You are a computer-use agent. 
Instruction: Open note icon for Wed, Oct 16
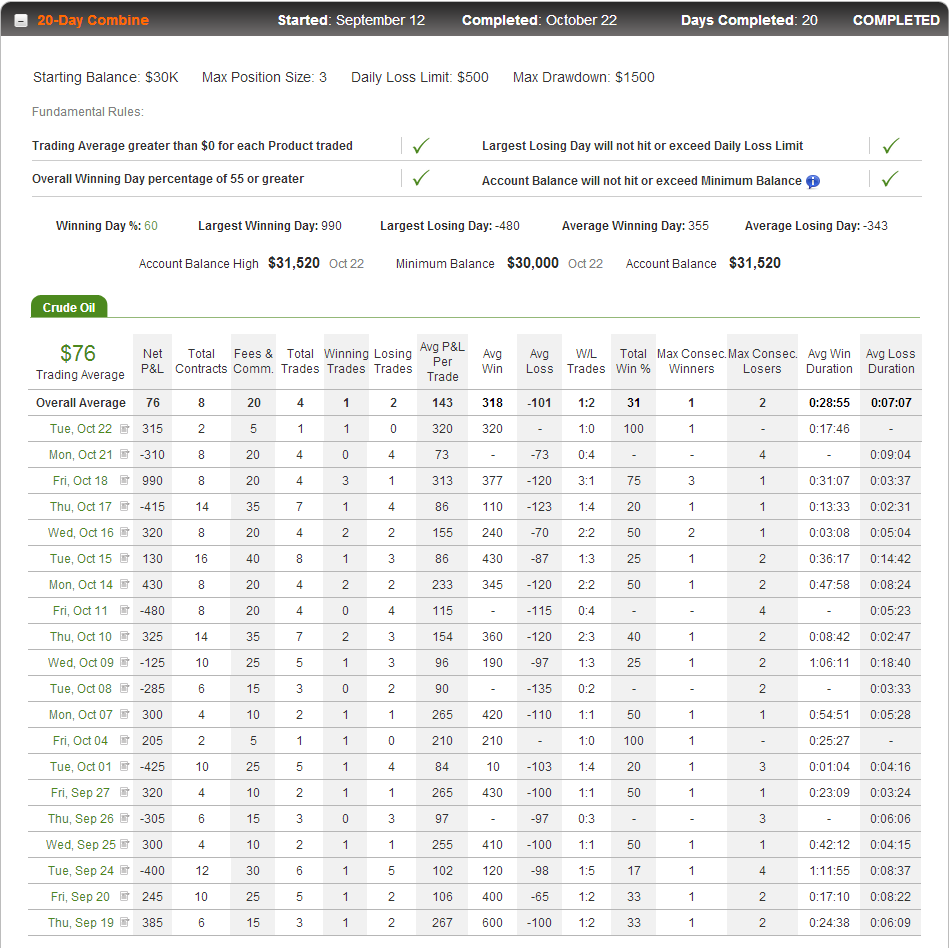pyautogui.click(x=124, y=533)
